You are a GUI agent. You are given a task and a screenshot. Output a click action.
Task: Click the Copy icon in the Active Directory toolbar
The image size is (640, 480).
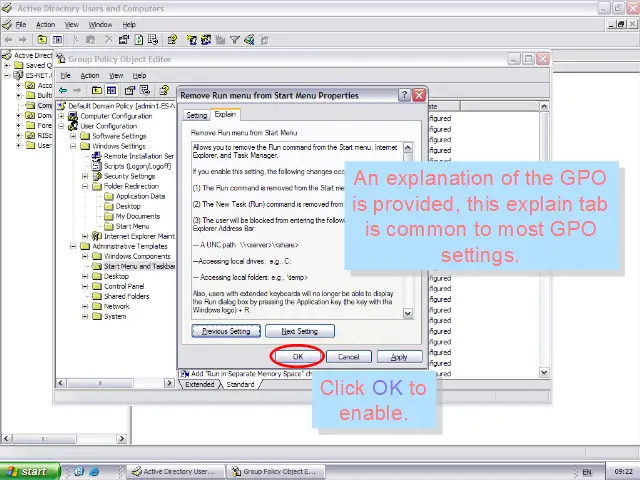coord(90,40)
